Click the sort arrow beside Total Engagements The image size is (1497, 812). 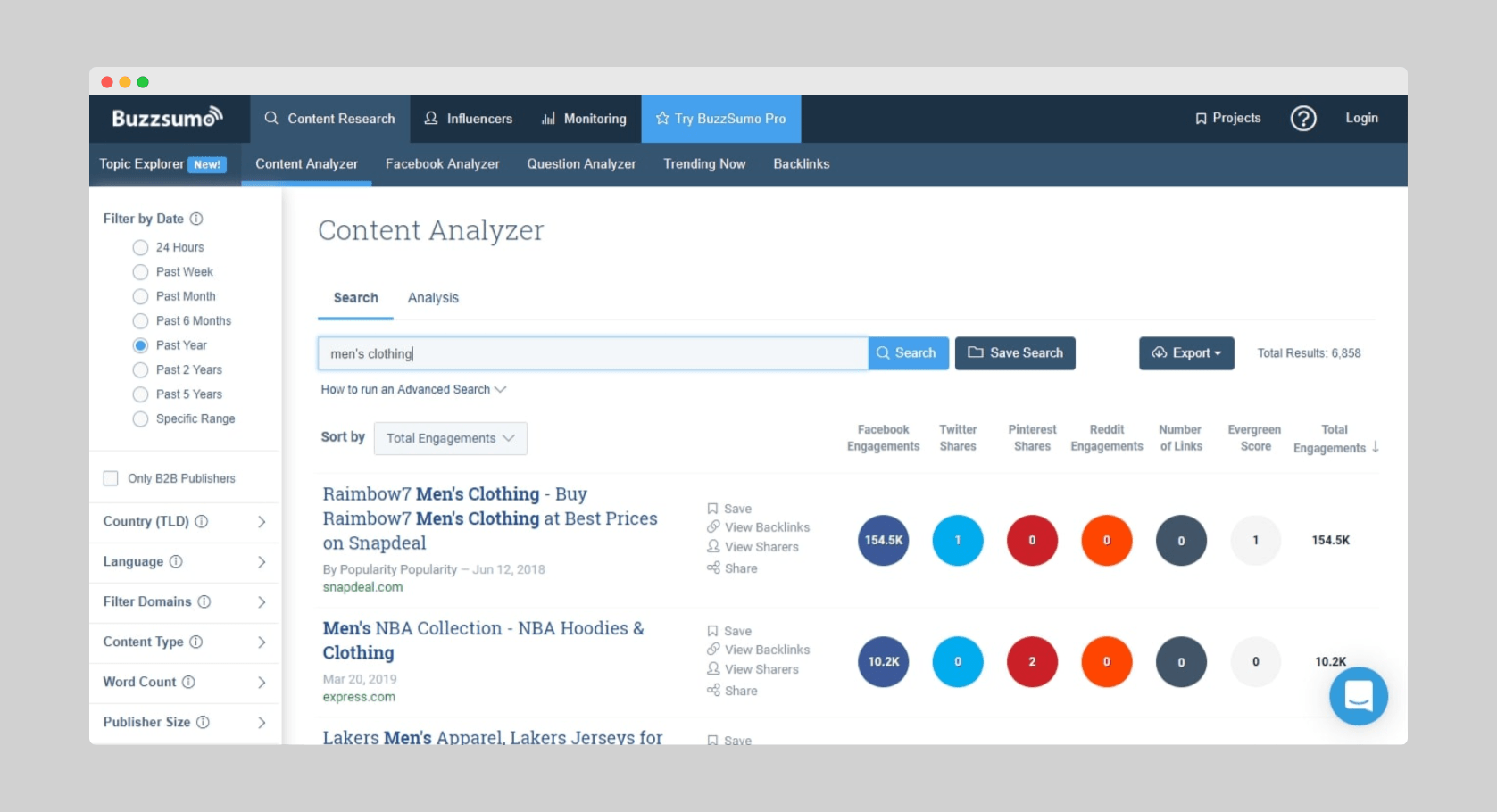click(x=1376, y=447)
